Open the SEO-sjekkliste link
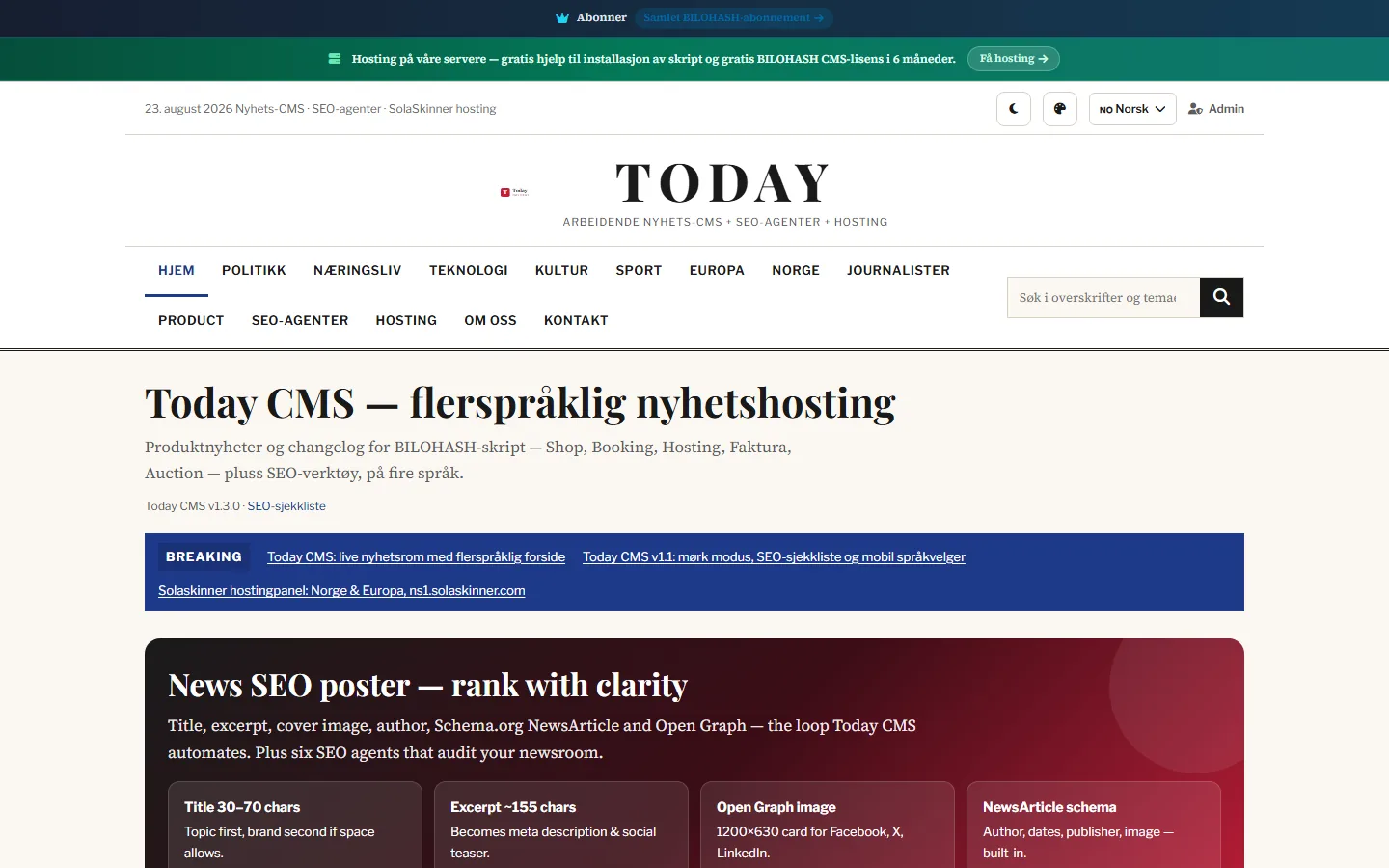 pyautogui.click(x=286, y=506)
